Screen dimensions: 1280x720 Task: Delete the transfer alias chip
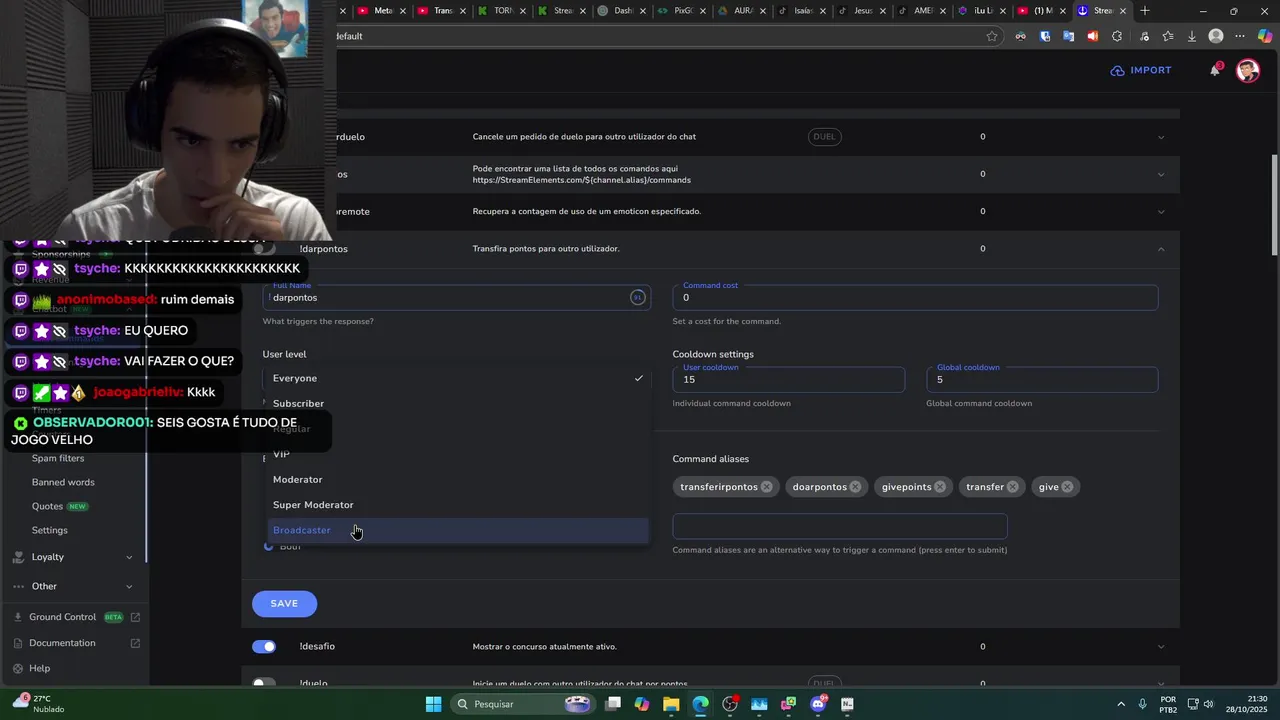pyautogui.click(x=1012, y=487)
